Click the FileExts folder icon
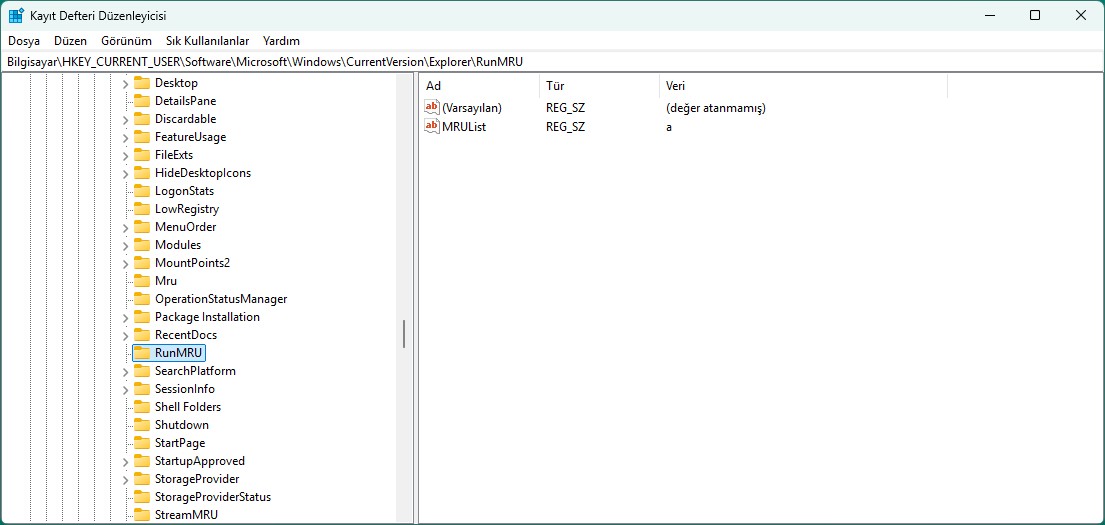 142,155
